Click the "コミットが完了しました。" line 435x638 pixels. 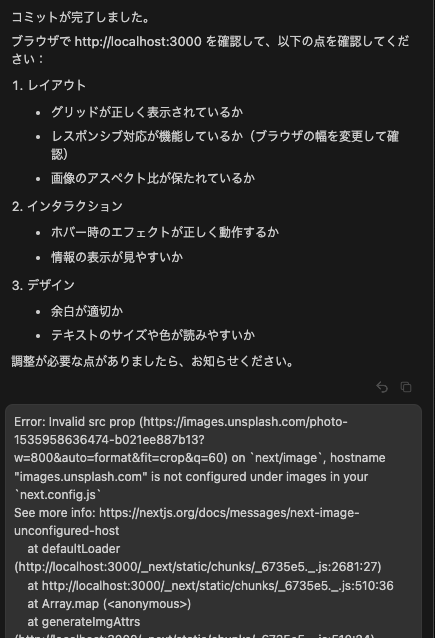(x=81, y=17)
